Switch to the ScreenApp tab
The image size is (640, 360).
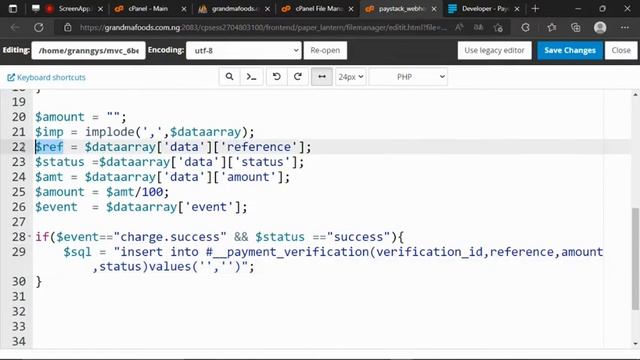(68, 9)
